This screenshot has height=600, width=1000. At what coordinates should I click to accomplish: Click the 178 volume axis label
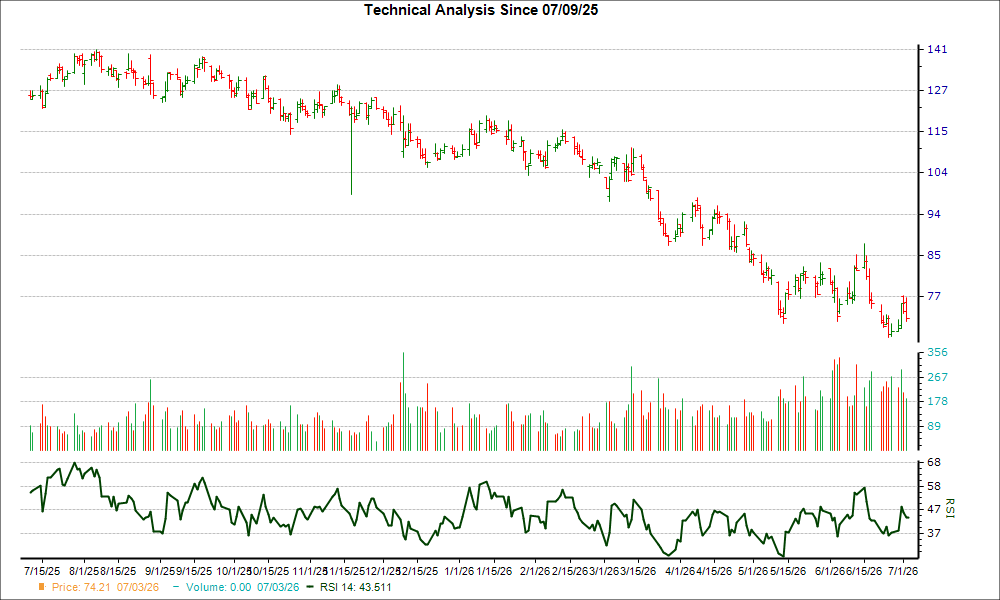click(x=937, y=402)
